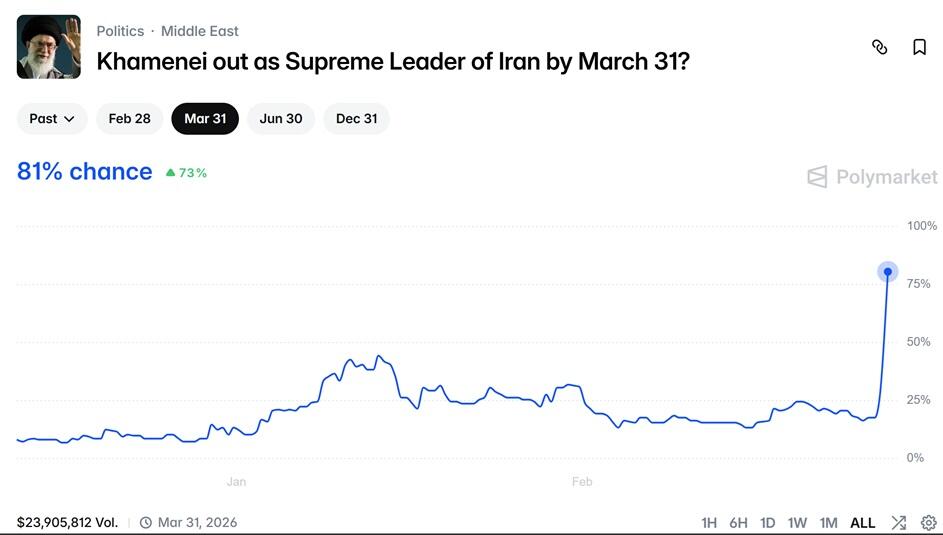Click the shuffle/compare arrows chart icon

coord(899,522)
